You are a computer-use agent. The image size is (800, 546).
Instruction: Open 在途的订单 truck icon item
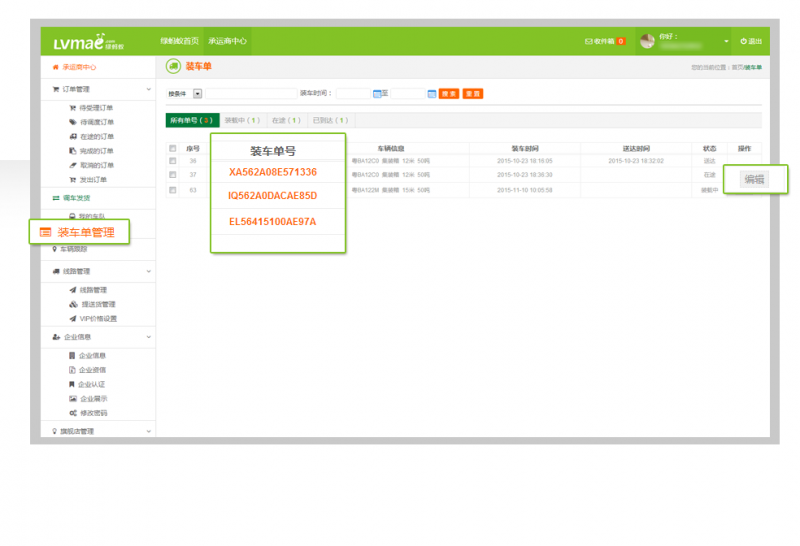pyautogui.click(x=92, y=137)
